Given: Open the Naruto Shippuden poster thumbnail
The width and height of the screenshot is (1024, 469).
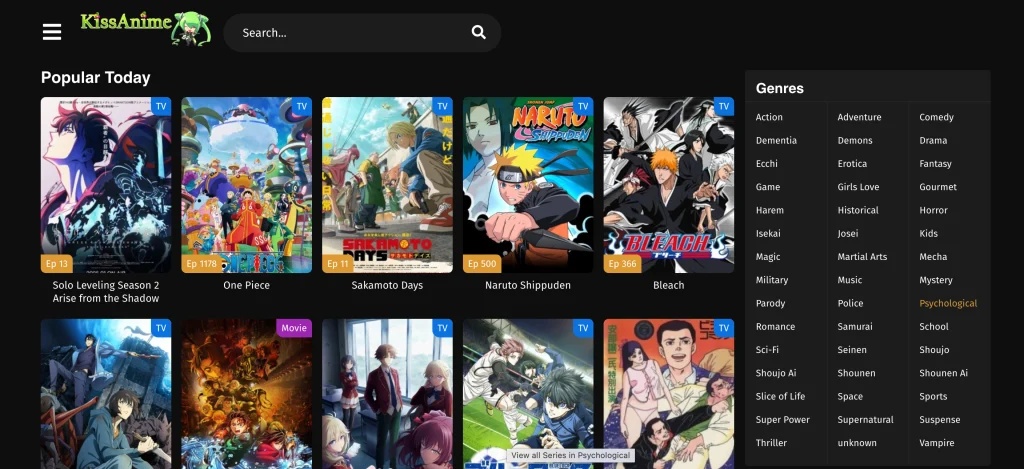Looking at the screenshot, I should (x=528, y=185).
